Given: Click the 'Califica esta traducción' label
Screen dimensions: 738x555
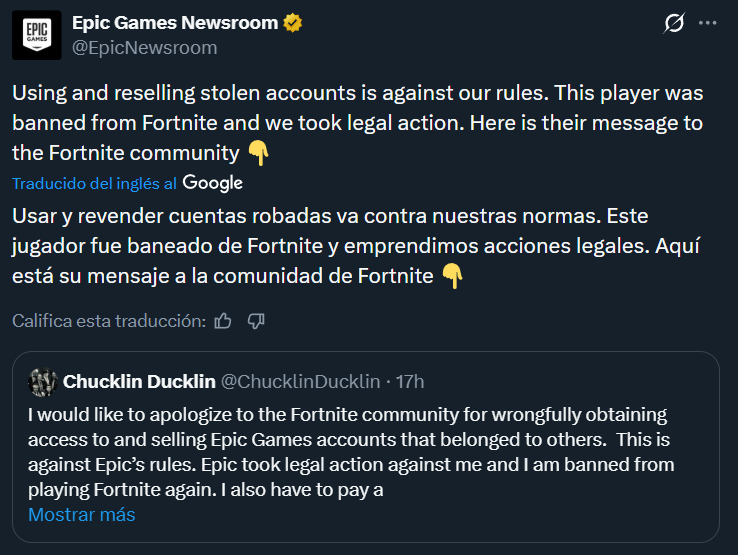Looking at the screenshot, I should [109, 321].
